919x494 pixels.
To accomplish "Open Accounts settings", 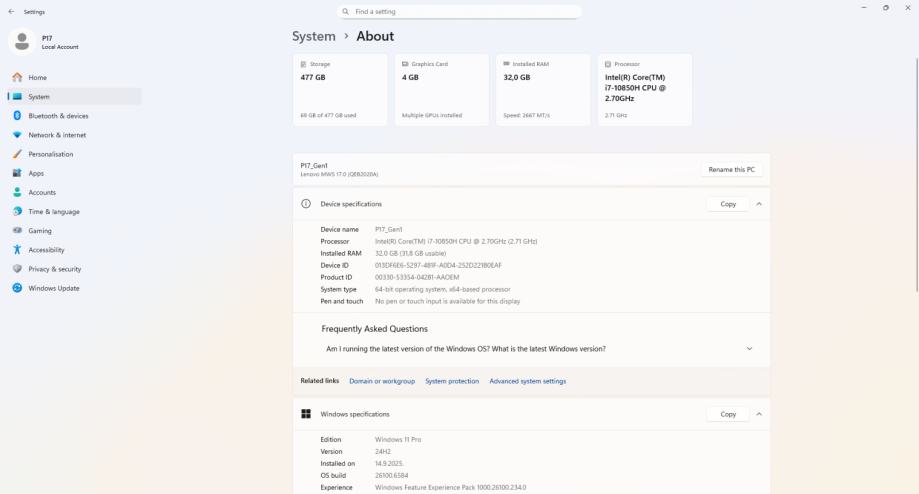I will pyautogui.click(x=42, y=192).
